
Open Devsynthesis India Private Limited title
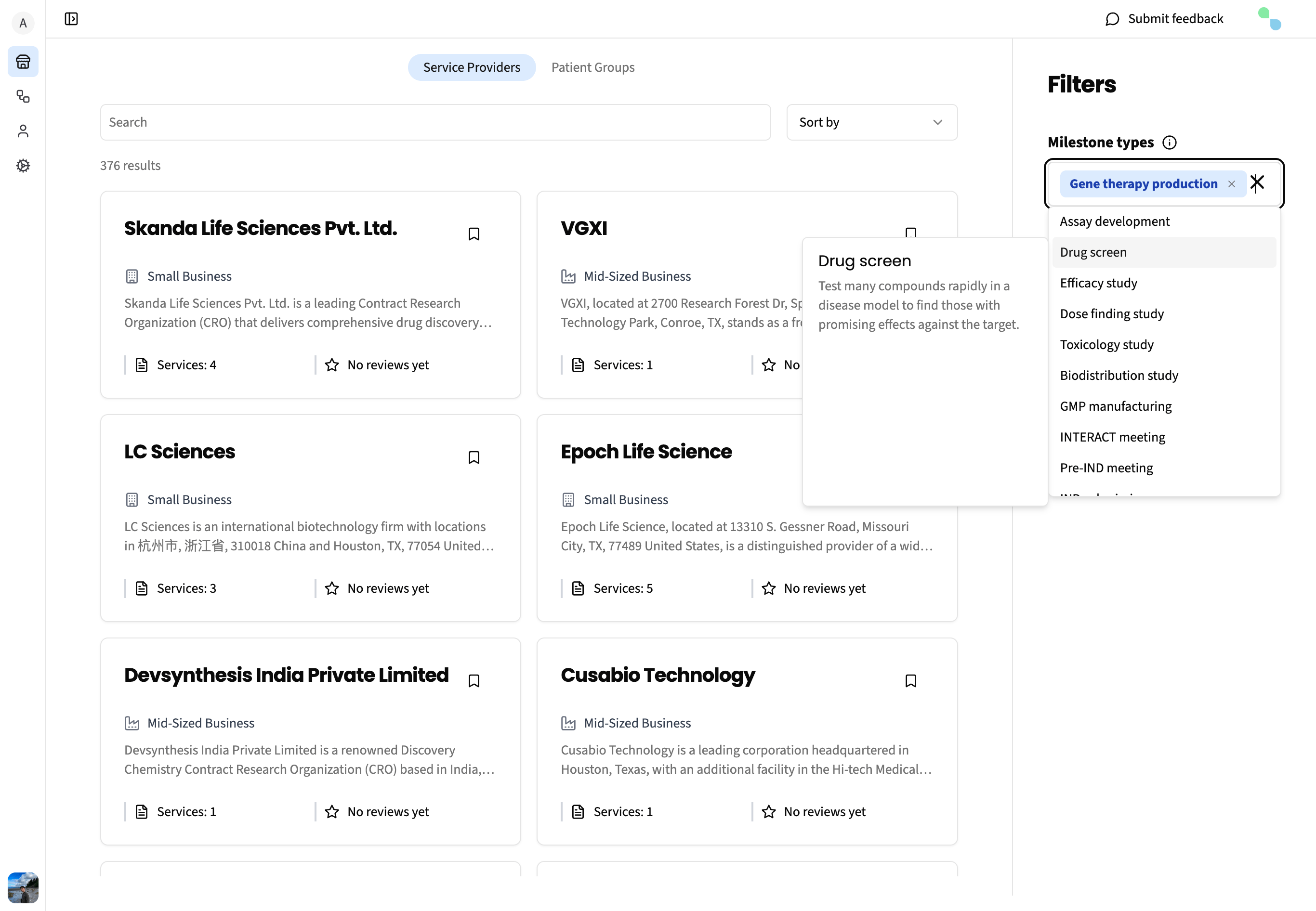click(x=286, y=675)
